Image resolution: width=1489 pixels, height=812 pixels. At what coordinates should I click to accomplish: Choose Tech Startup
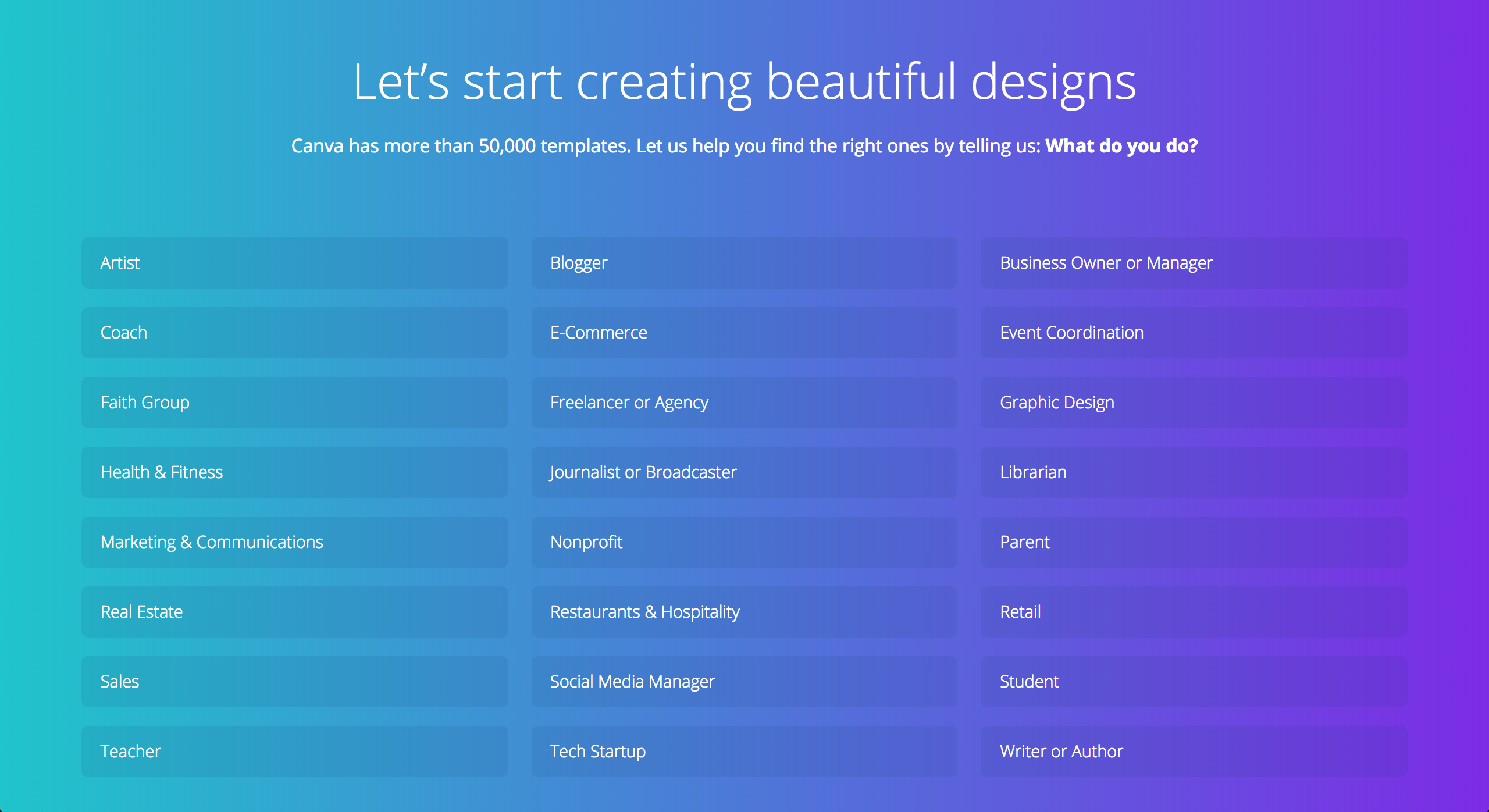tap(744, 752)
